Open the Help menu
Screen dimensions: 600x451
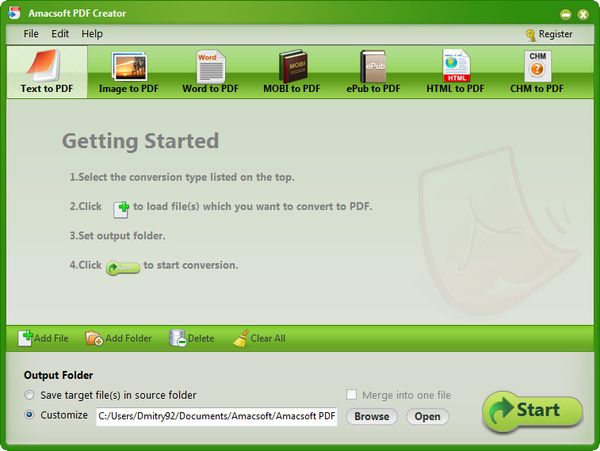92,34
